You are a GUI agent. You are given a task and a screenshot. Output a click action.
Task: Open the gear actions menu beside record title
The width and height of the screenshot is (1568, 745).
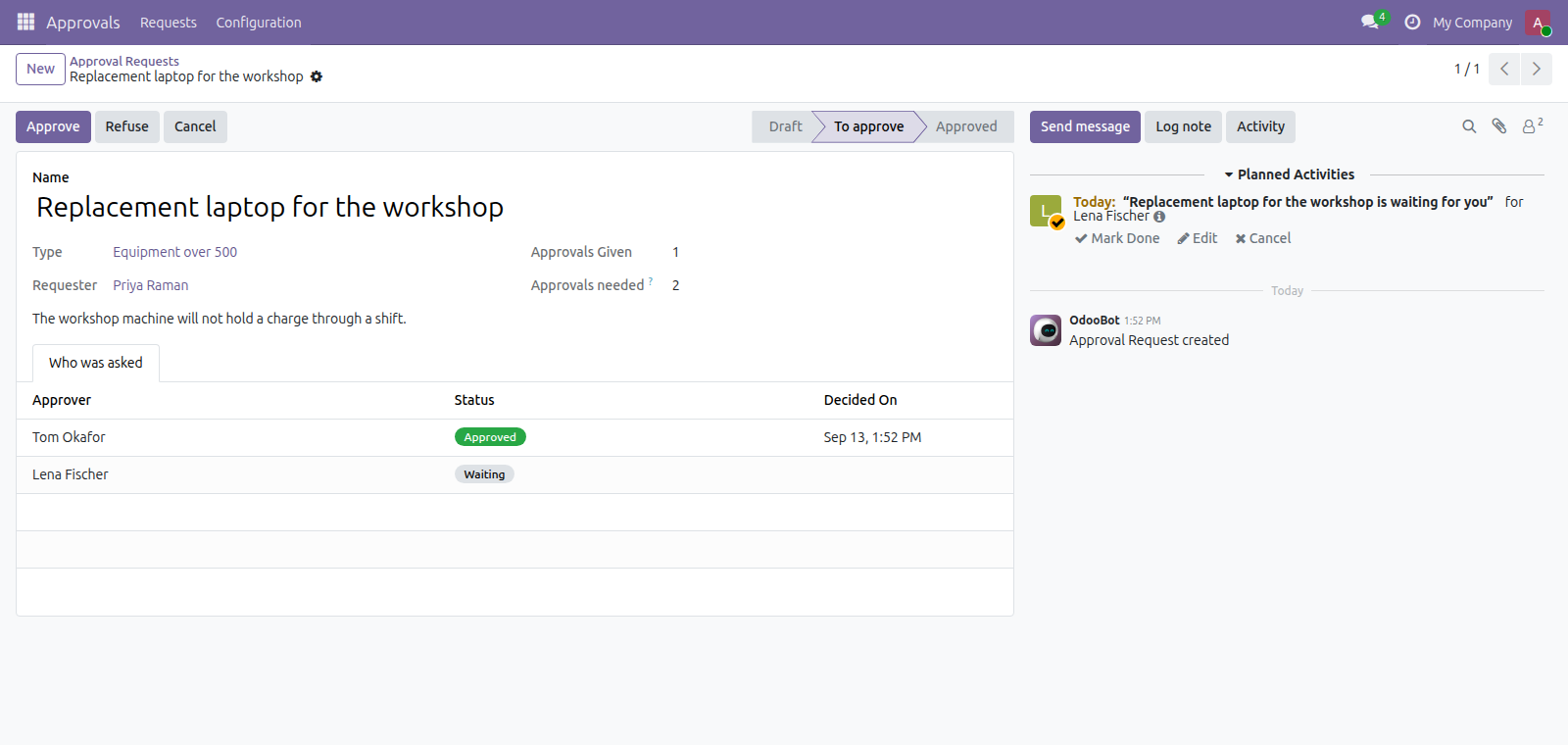[317, 76]
